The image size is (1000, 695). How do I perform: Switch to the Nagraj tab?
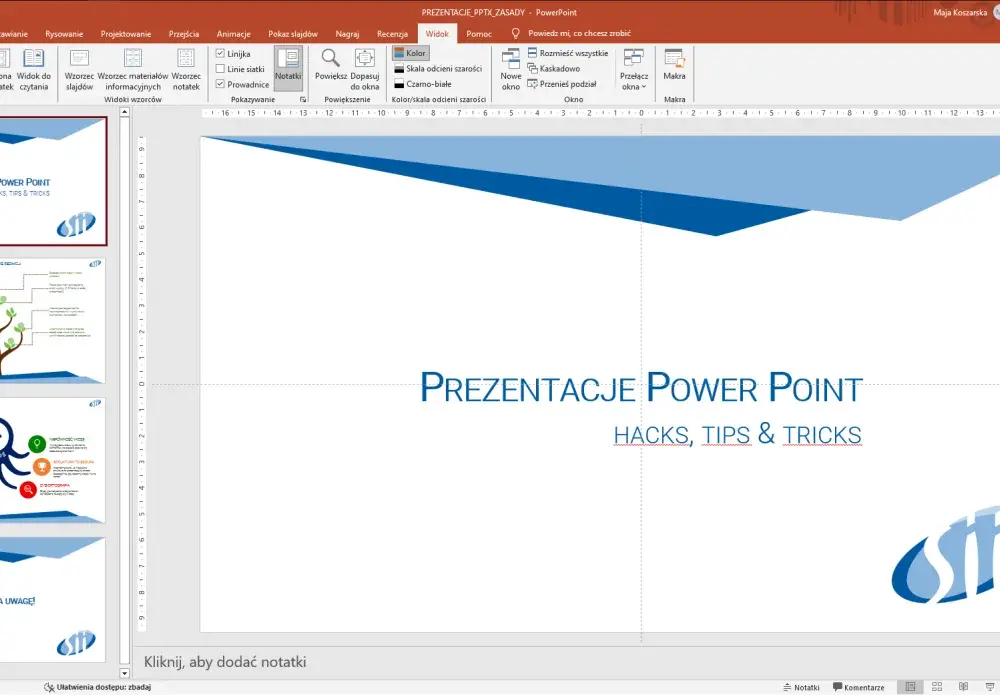[x=347, y=34]
